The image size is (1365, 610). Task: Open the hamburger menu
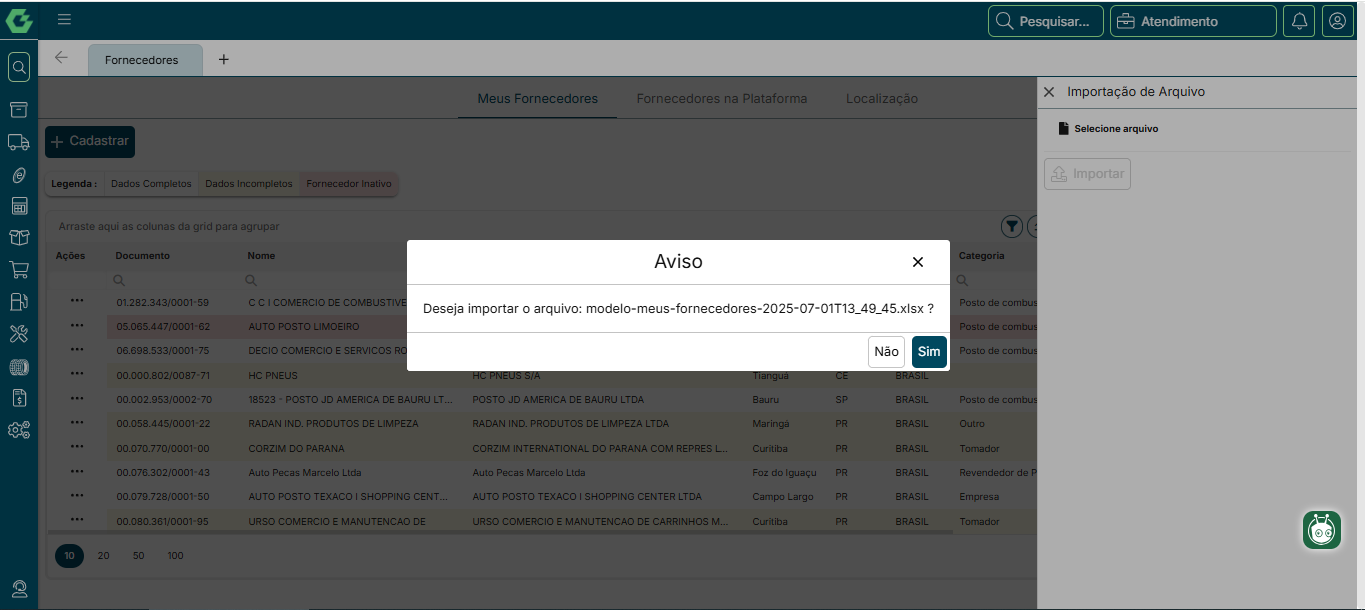coord(64,20)
